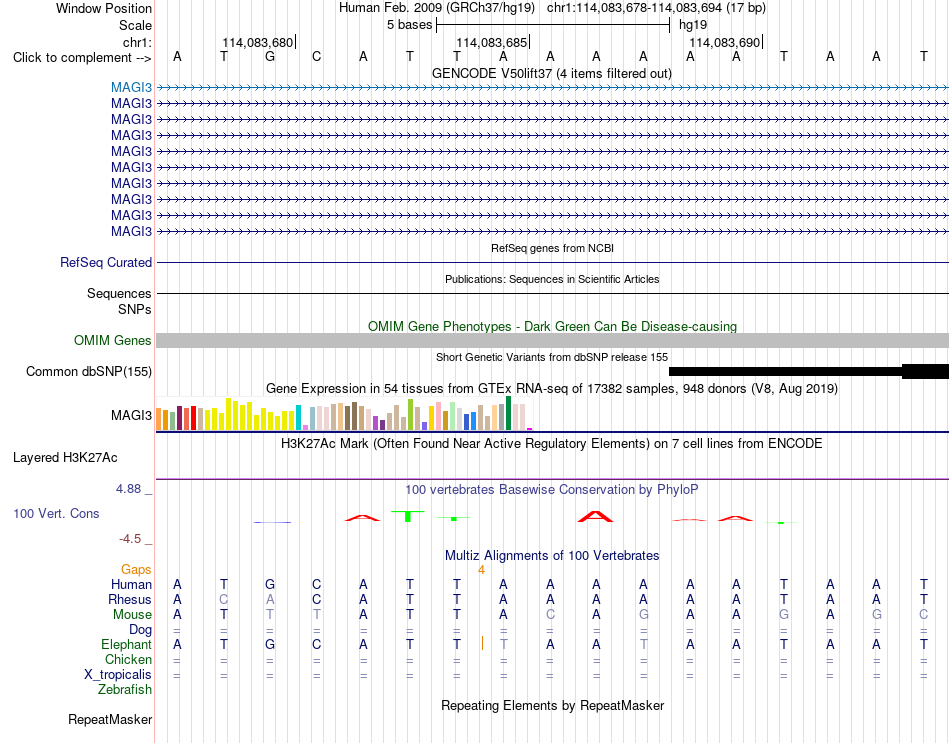Click the tallest green T PhyloP bar
This screenshot has height=743, width=950.
tap(408, 516)
